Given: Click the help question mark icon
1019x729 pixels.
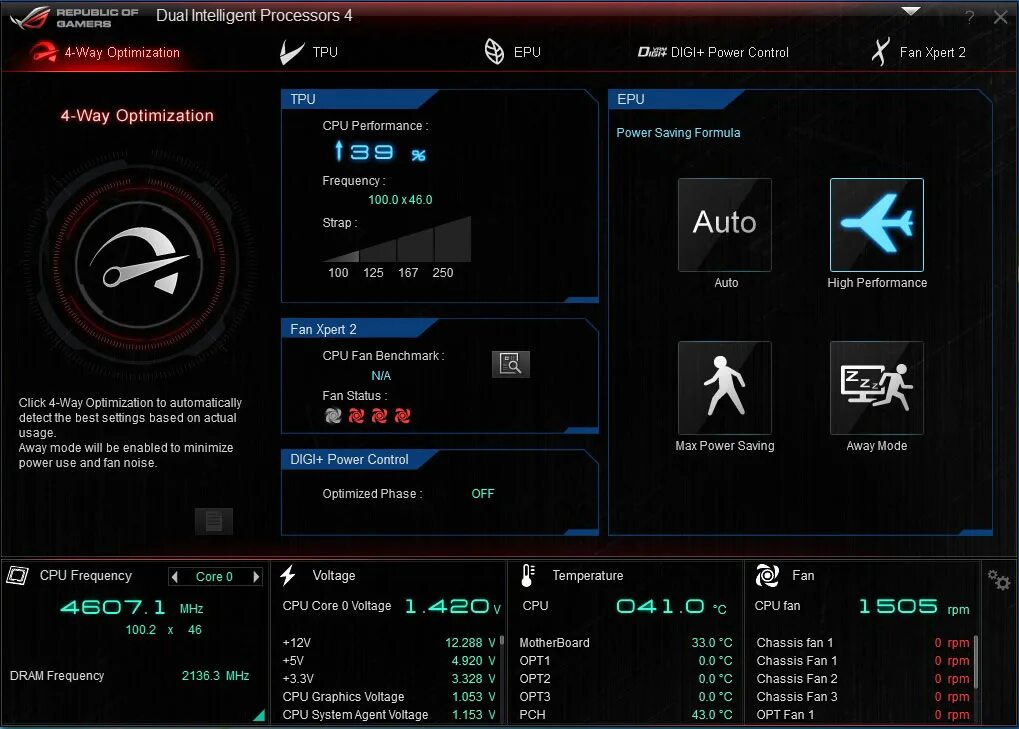Looking at the screenshot, I should [x=970, y=18].
